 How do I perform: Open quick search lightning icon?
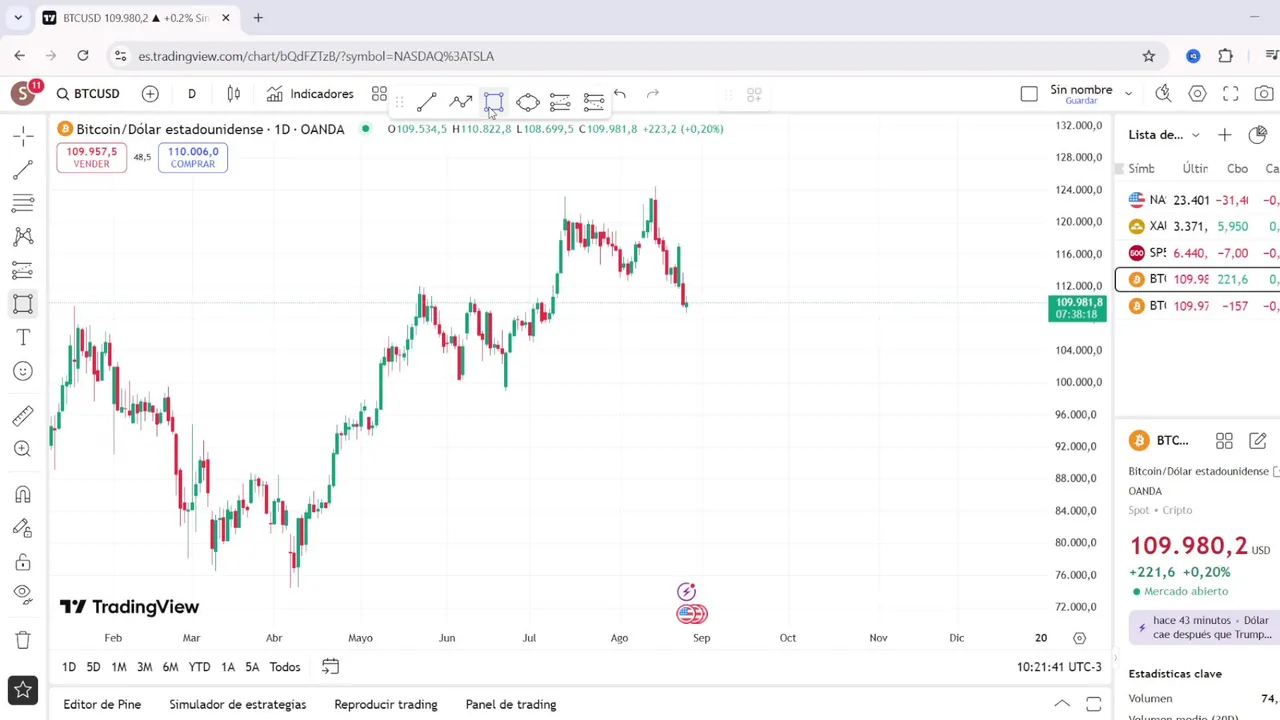(1163, 94)
